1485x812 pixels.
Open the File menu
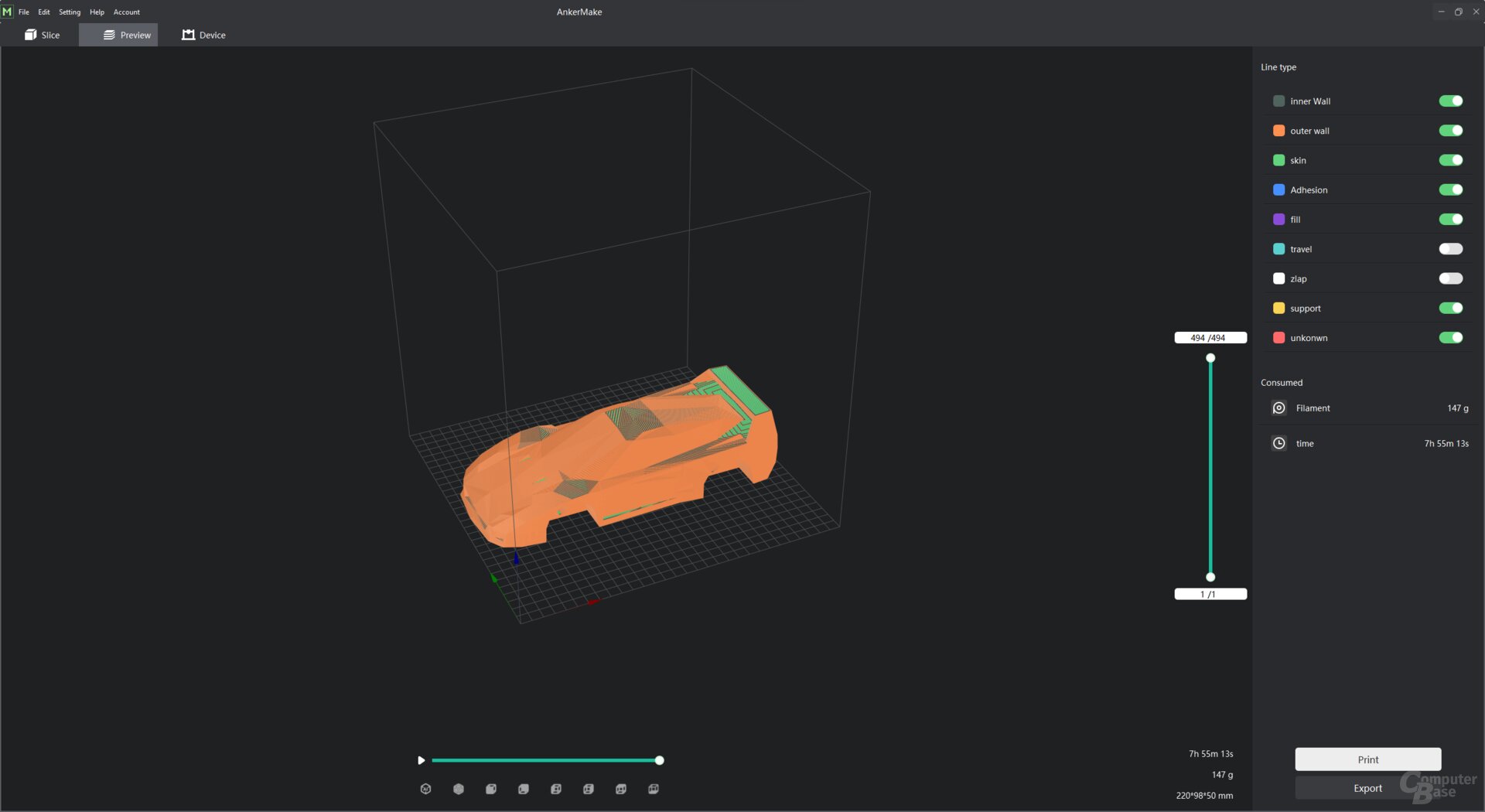(x=24, y=12)
